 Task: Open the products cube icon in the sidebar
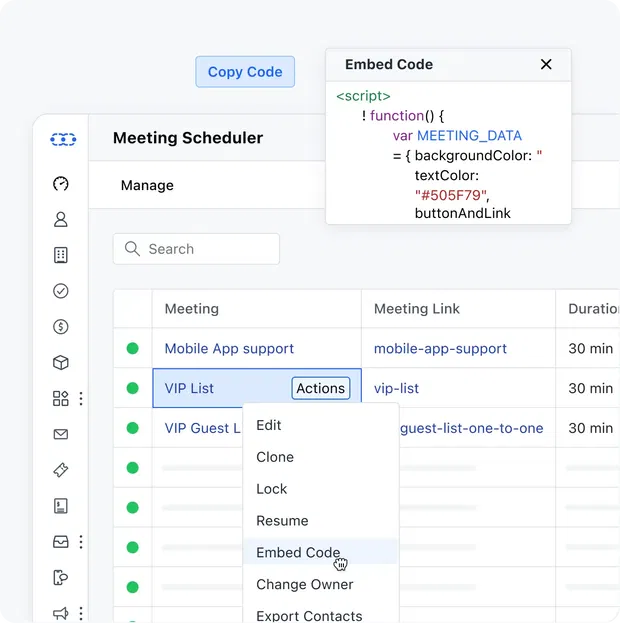(61, 362)
